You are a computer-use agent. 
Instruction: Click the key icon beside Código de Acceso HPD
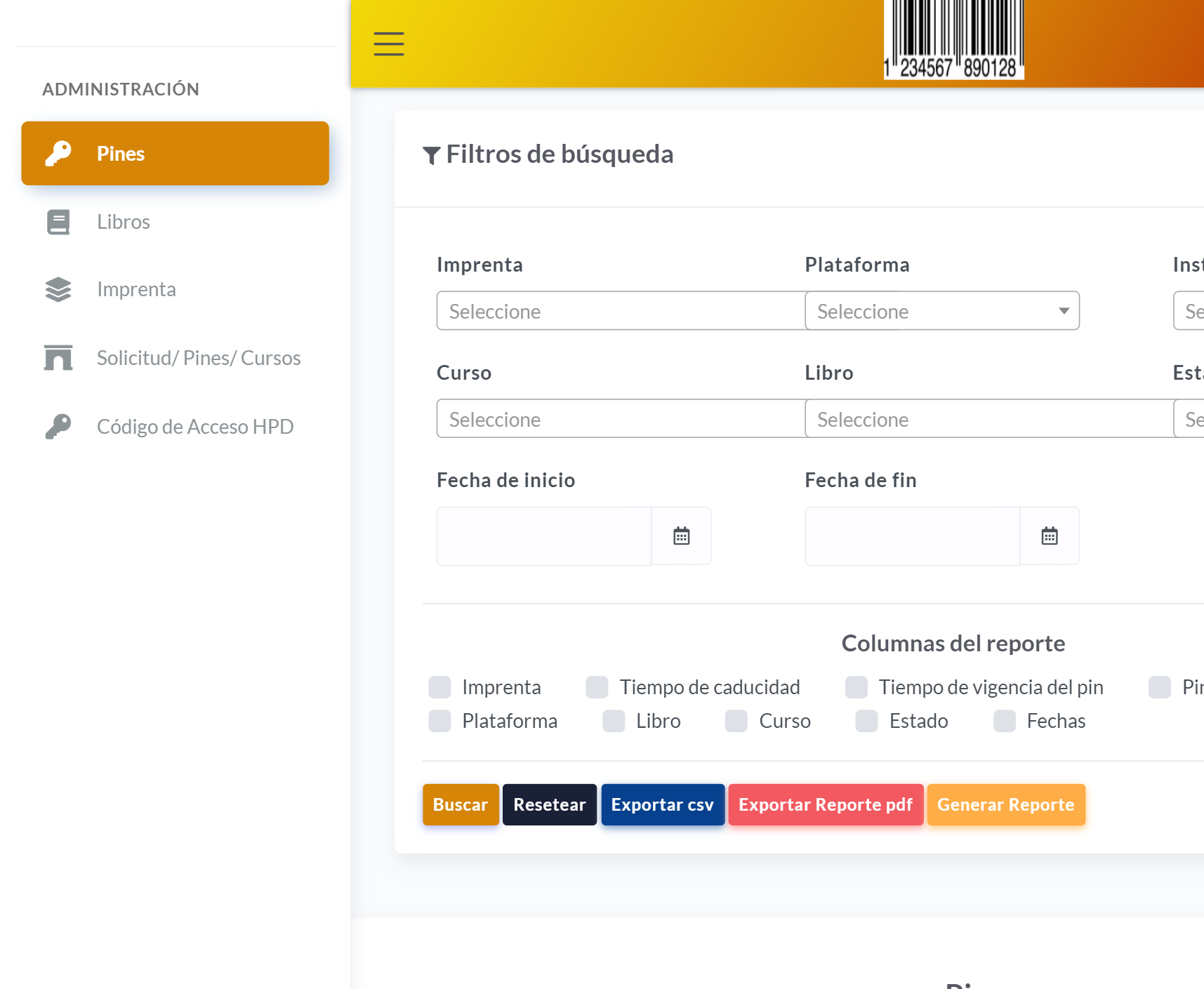point(58,426)
